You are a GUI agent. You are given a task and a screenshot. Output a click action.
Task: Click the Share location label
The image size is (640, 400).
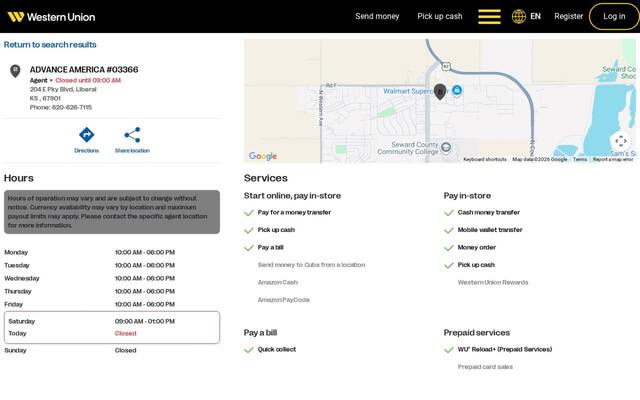click(x=132, y=151)
